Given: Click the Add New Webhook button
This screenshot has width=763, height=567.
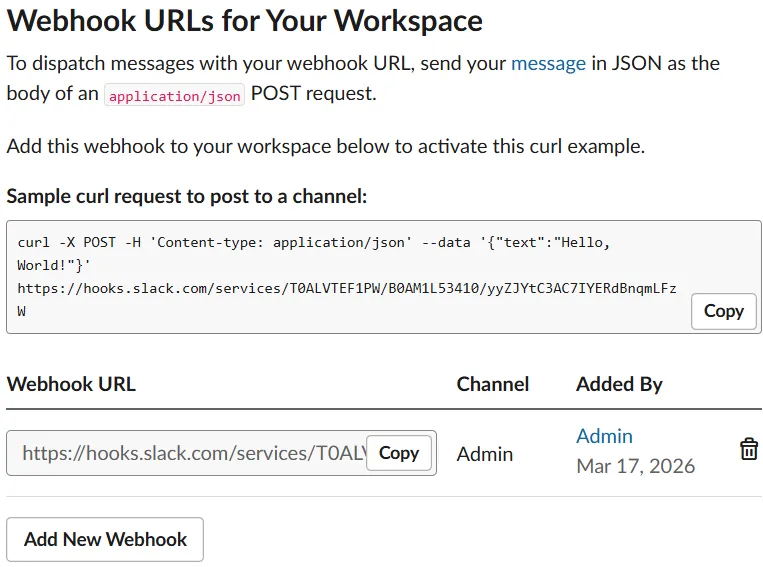Looking at the screenshot, I should coord(105,539).
